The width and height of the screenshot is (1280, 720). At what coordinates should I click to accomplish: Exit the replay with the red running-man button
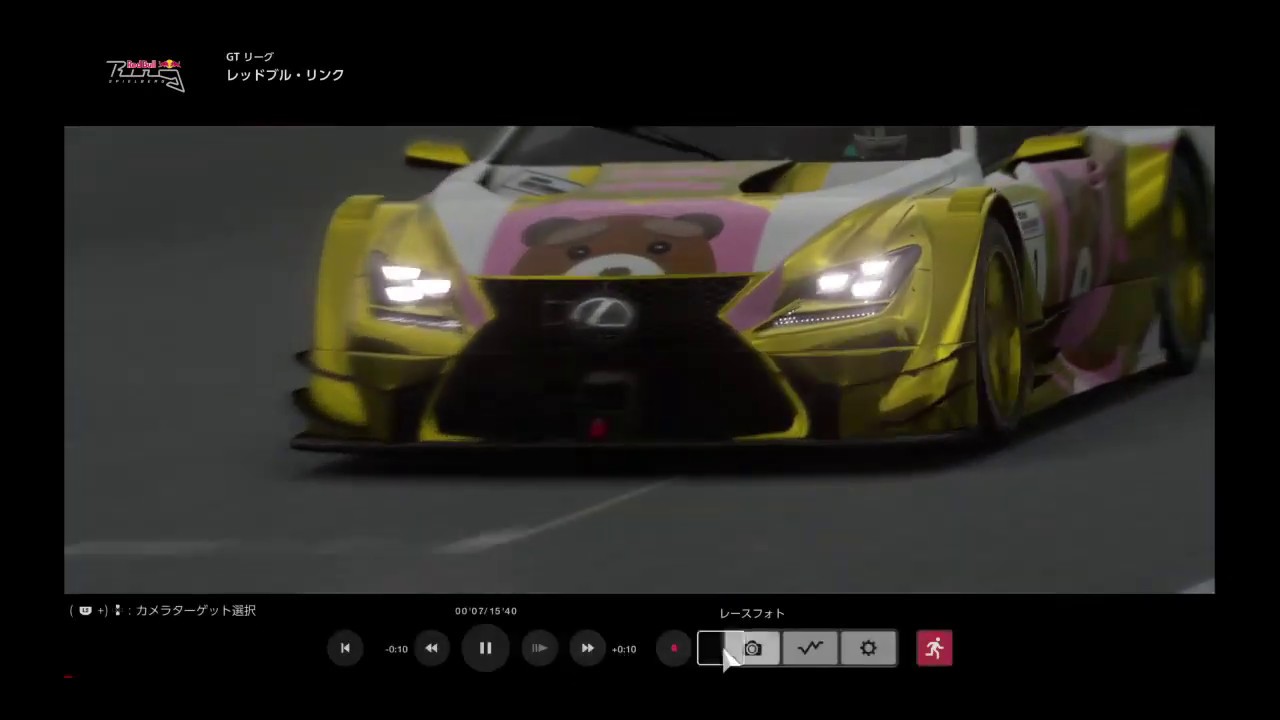pyautogui.click(x=934, y=648)
